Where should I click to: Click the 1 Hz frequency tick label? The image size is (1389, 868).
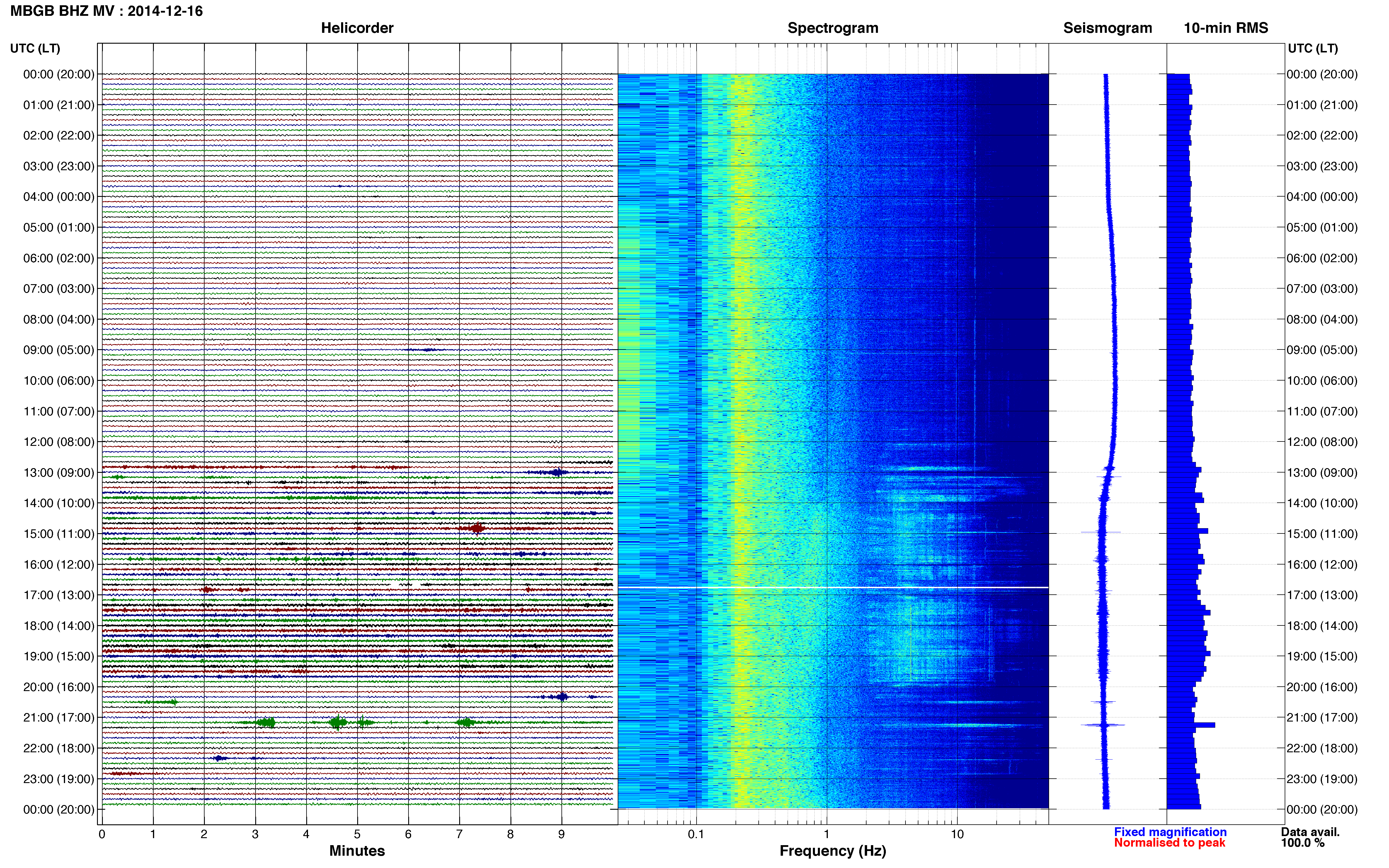pos(826,834)
